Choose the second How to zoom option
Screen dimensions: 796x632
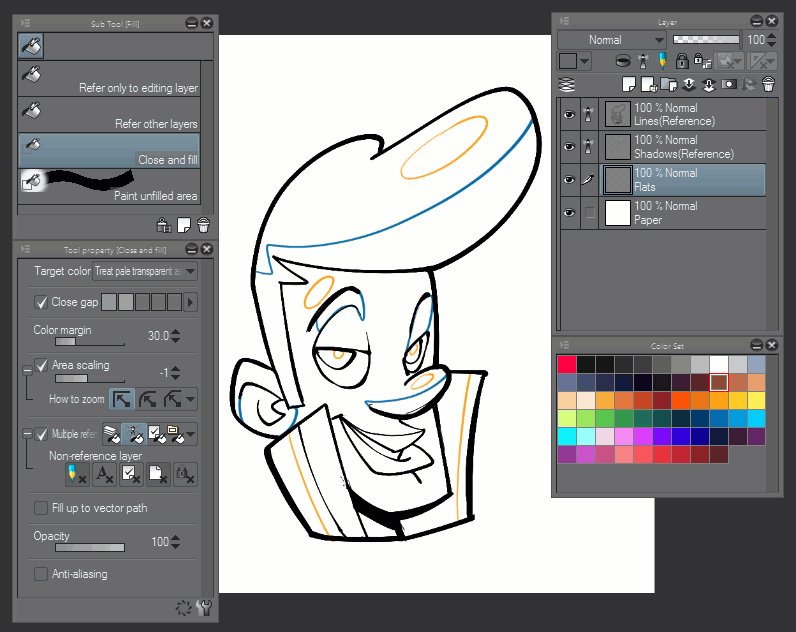(x=147, y=399)
